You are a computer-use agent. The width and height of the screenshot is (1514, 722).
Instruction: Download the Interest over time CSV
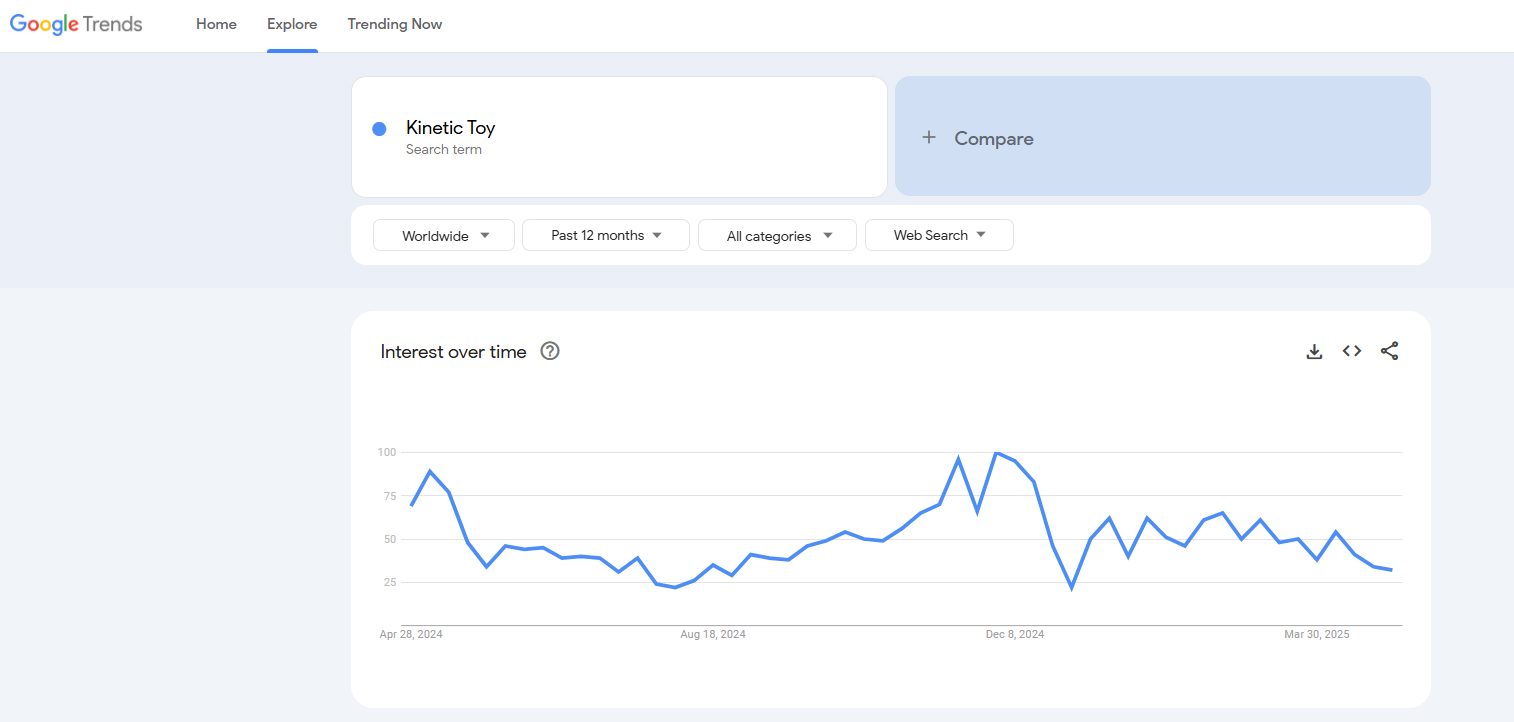(1314, 351)
